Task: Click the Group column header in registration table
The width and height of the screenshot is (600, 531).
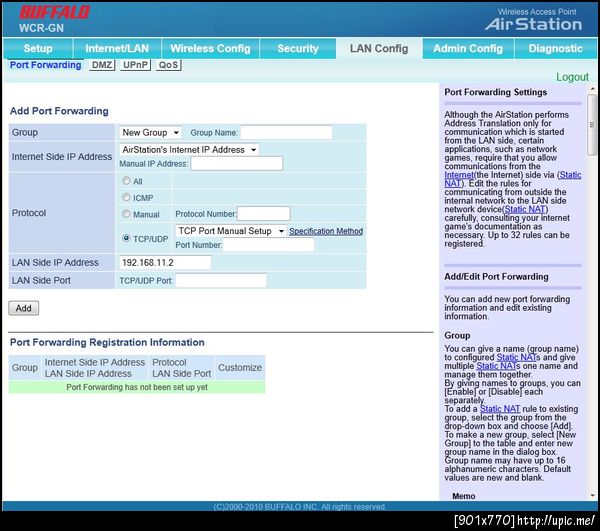Action: coord(25,368)
